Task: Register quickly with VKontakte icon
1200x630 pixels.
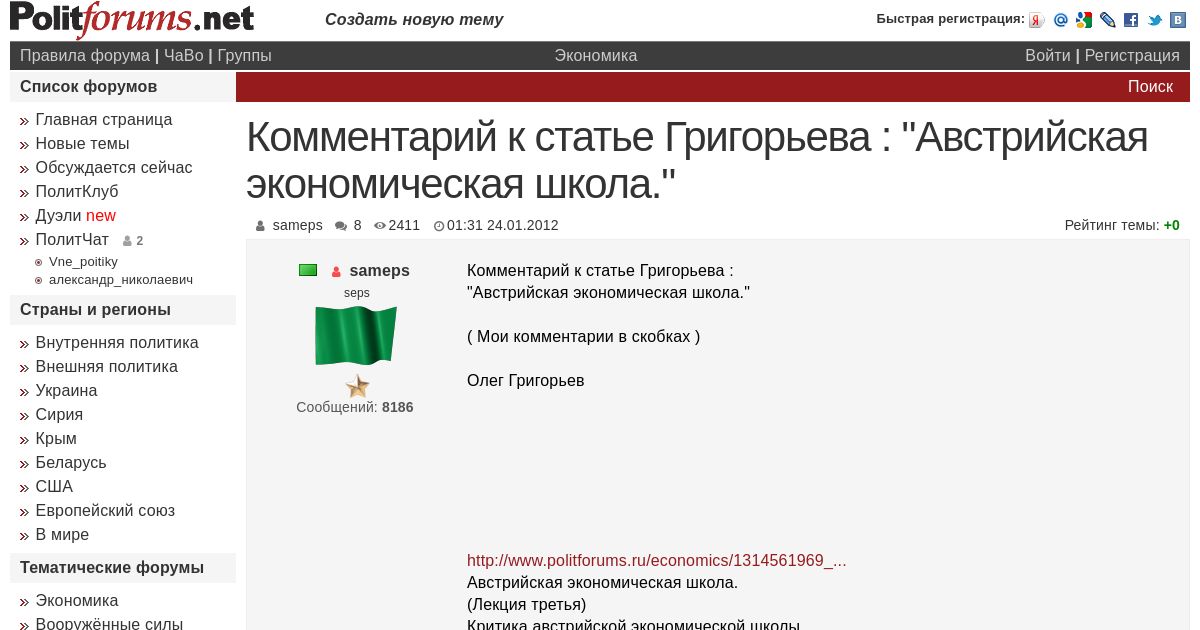Action: click(1178, 20)
